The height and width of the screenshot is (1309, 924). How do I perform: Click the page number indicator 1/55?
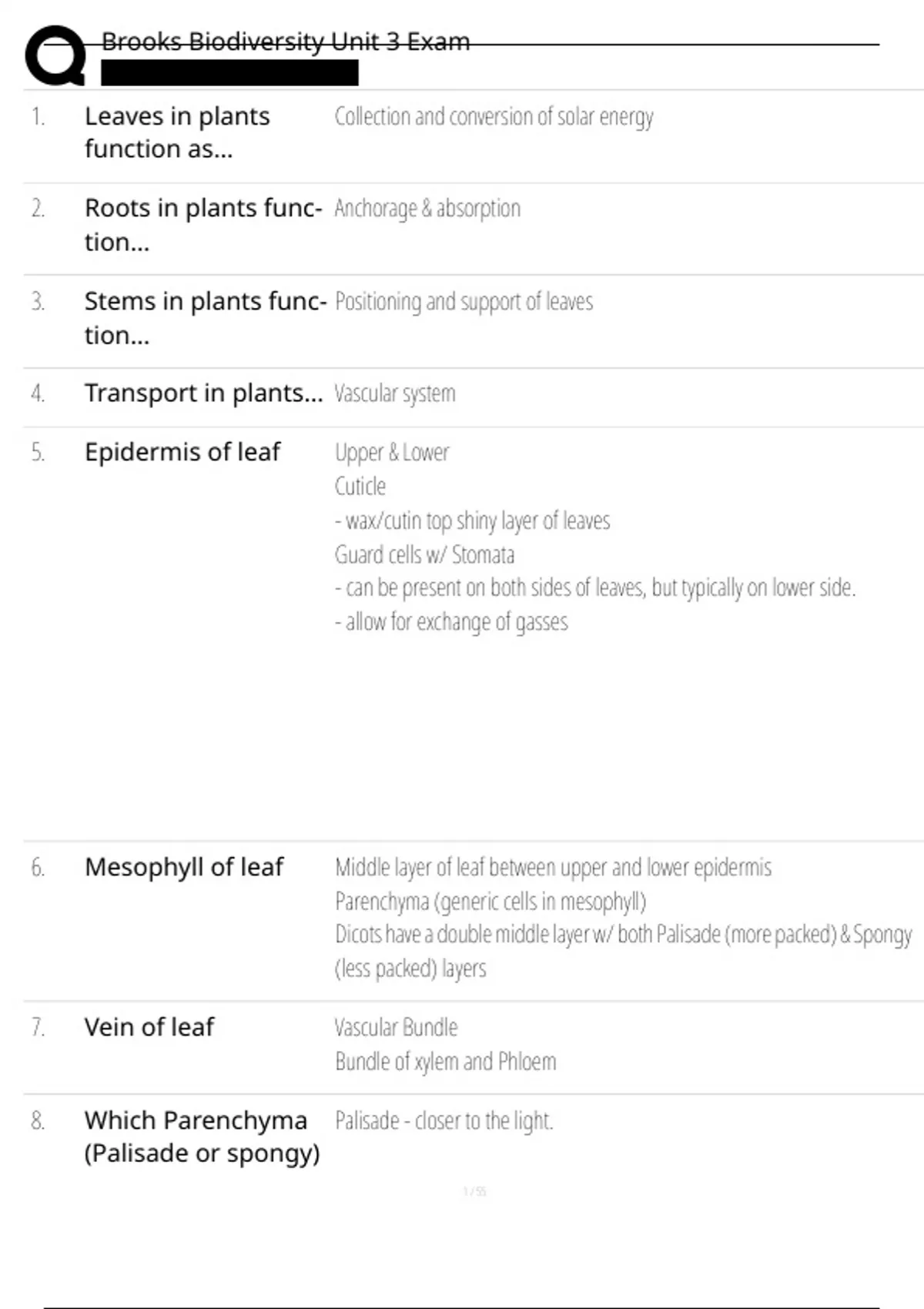point(474,1192)
